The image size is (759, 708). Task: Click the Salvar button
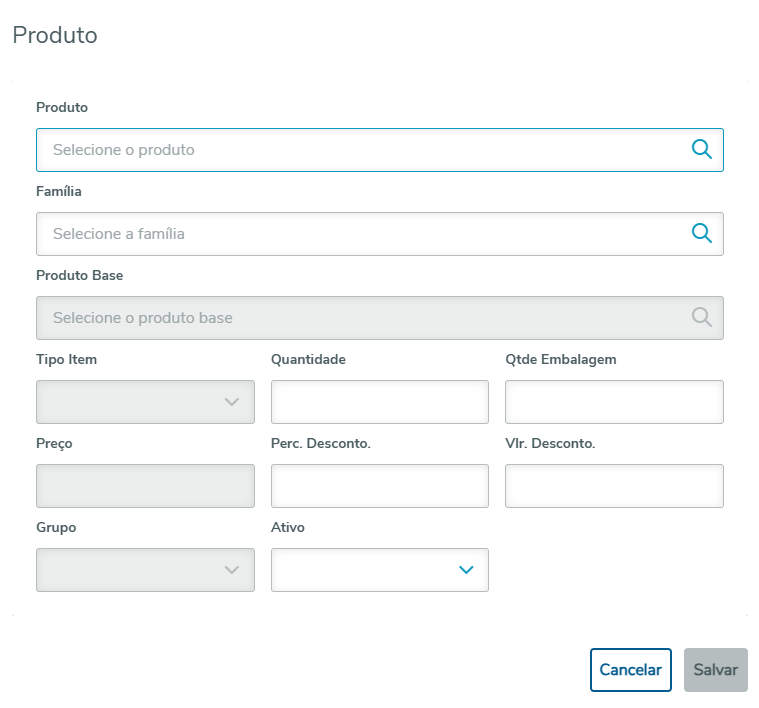point(715,670)
